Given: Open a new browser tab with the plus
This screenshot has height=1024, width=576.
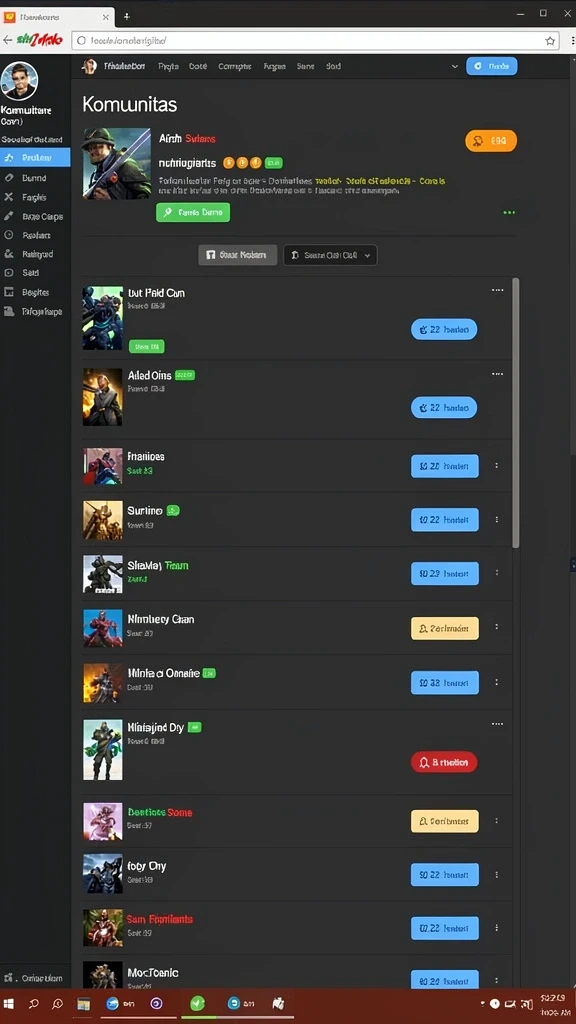Looking at the screenshot, I should point(127,16).
